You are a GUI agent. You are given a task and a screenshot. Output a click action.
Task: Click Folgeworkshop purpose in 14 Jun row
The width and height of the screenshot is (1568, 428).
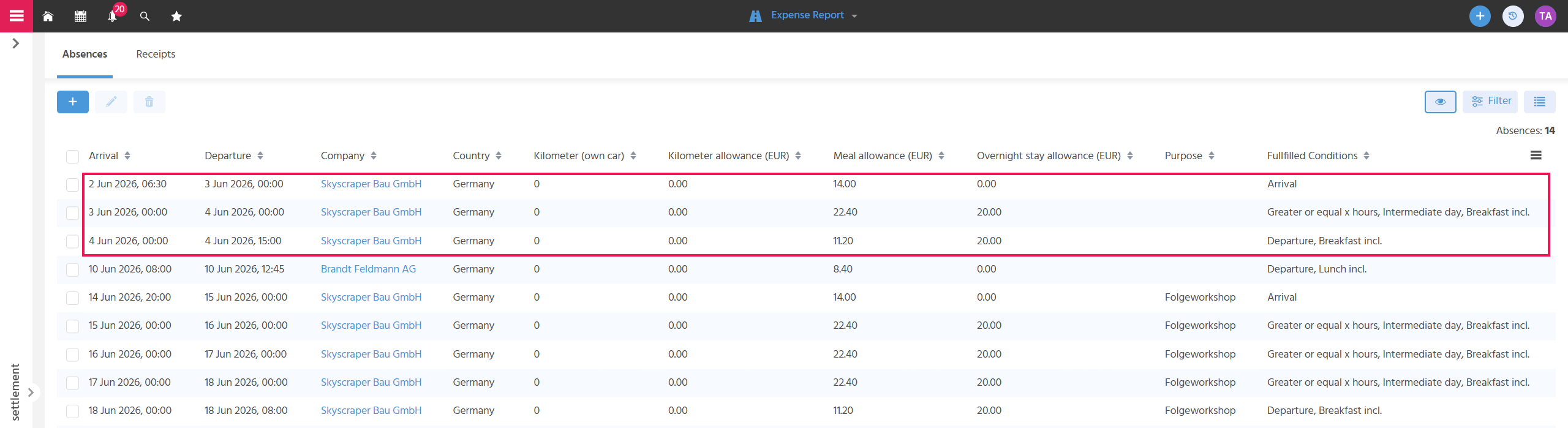(1200, 297)
